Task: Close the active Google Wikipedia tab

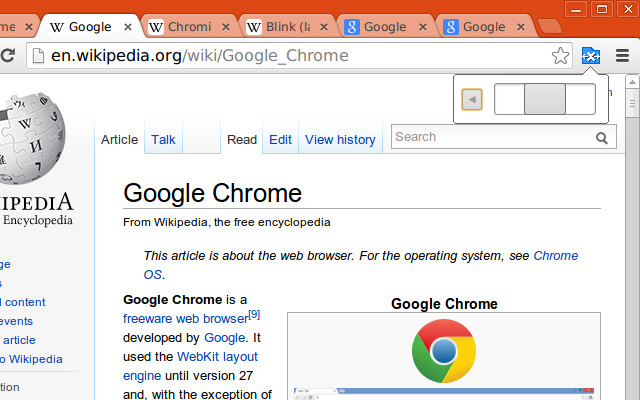Action: point(128,27)
